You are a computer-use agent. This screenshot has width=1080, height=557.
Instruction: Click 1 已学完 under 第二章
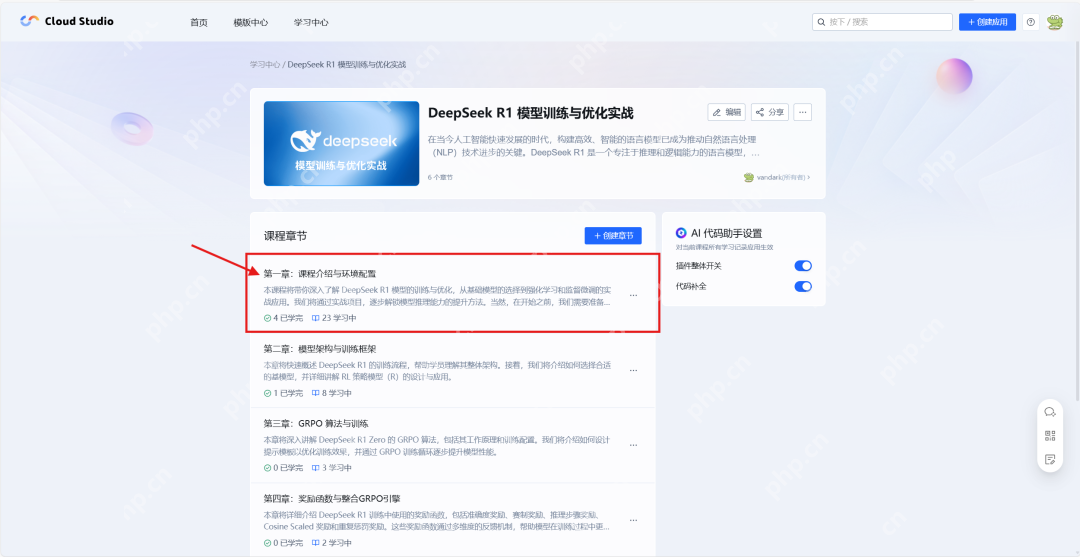[x=283, y=393]
